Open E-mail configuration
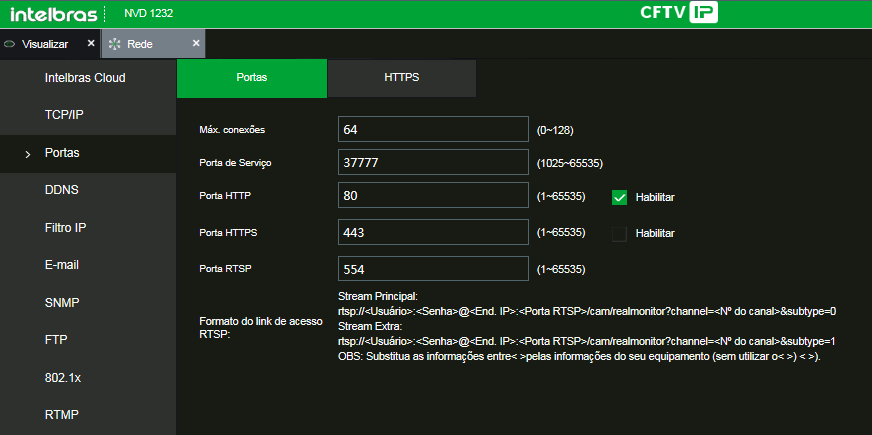872x435 pixels. [x=62, y=265]
